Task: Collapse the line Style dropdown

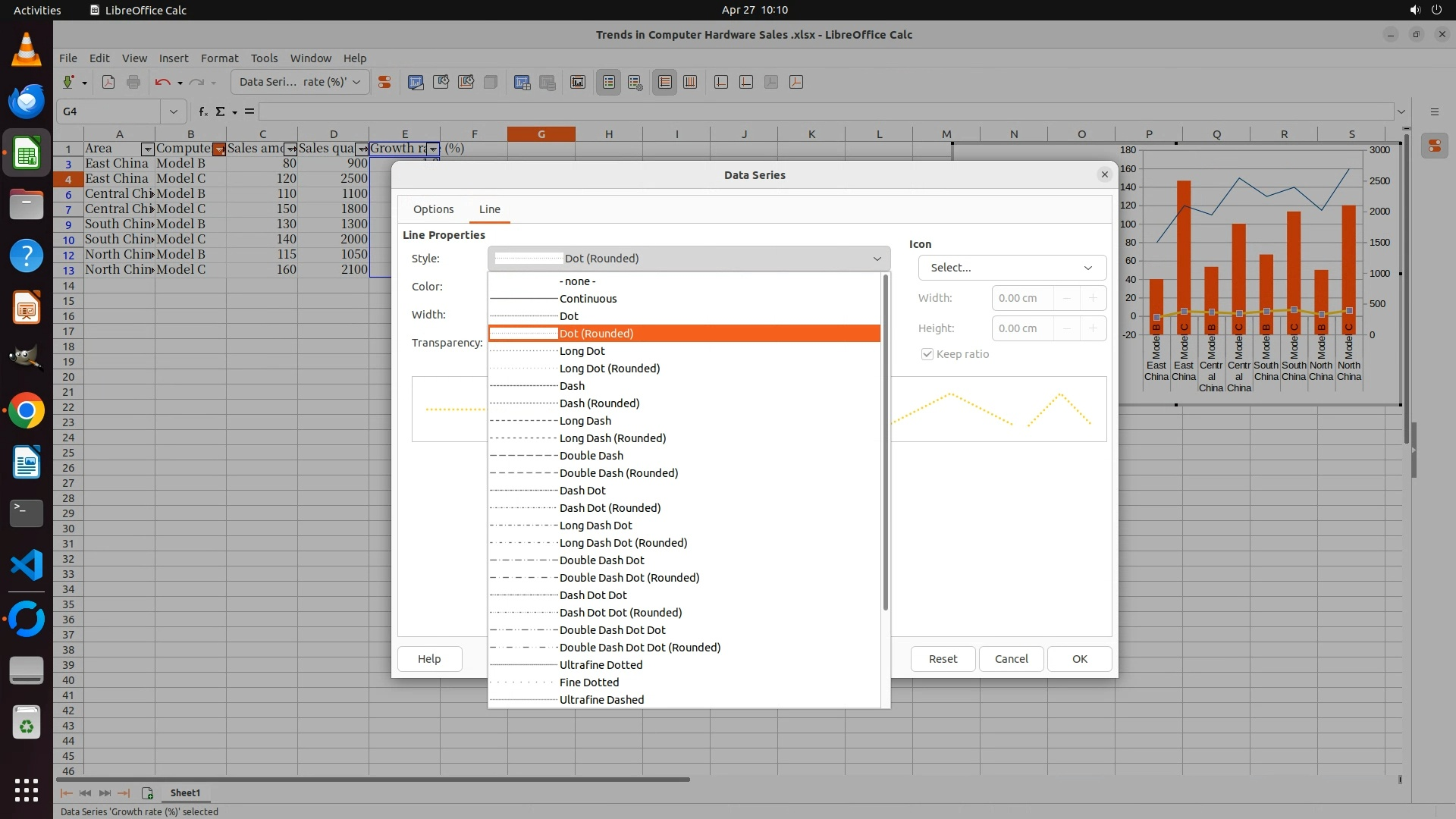Action: (877, 259)
